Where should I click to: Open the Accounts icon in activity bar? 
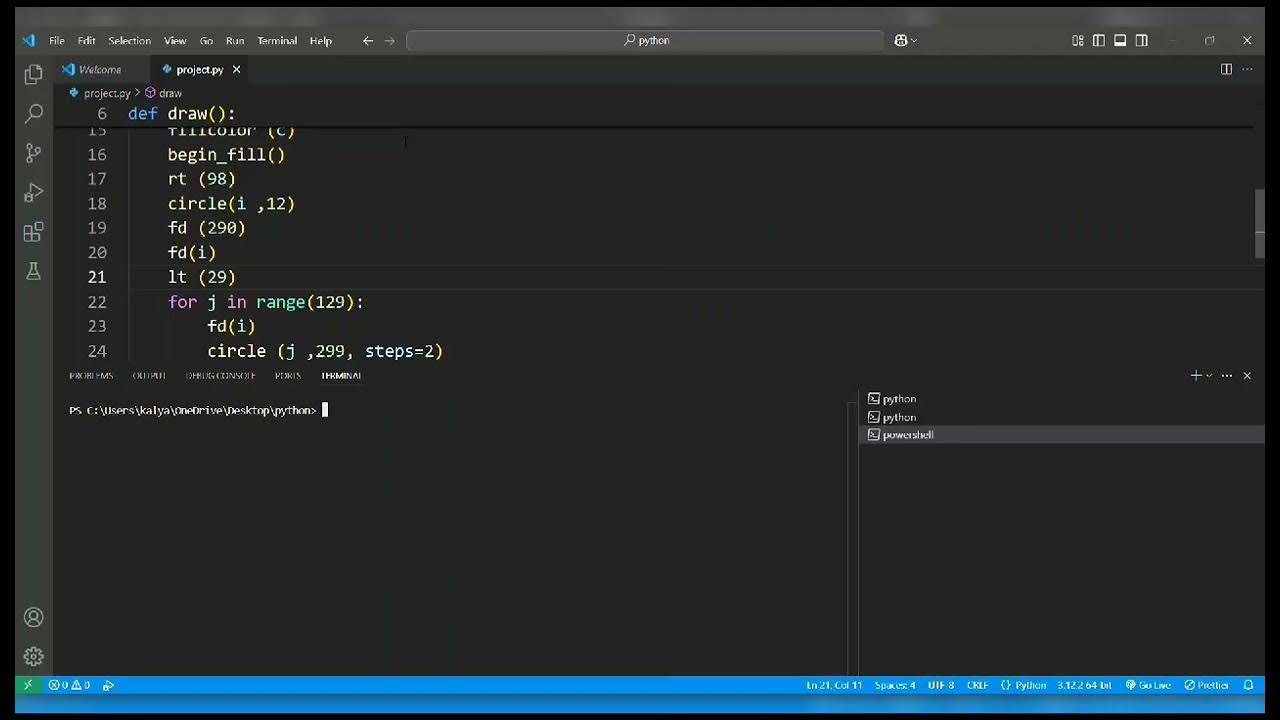[33, 618]
